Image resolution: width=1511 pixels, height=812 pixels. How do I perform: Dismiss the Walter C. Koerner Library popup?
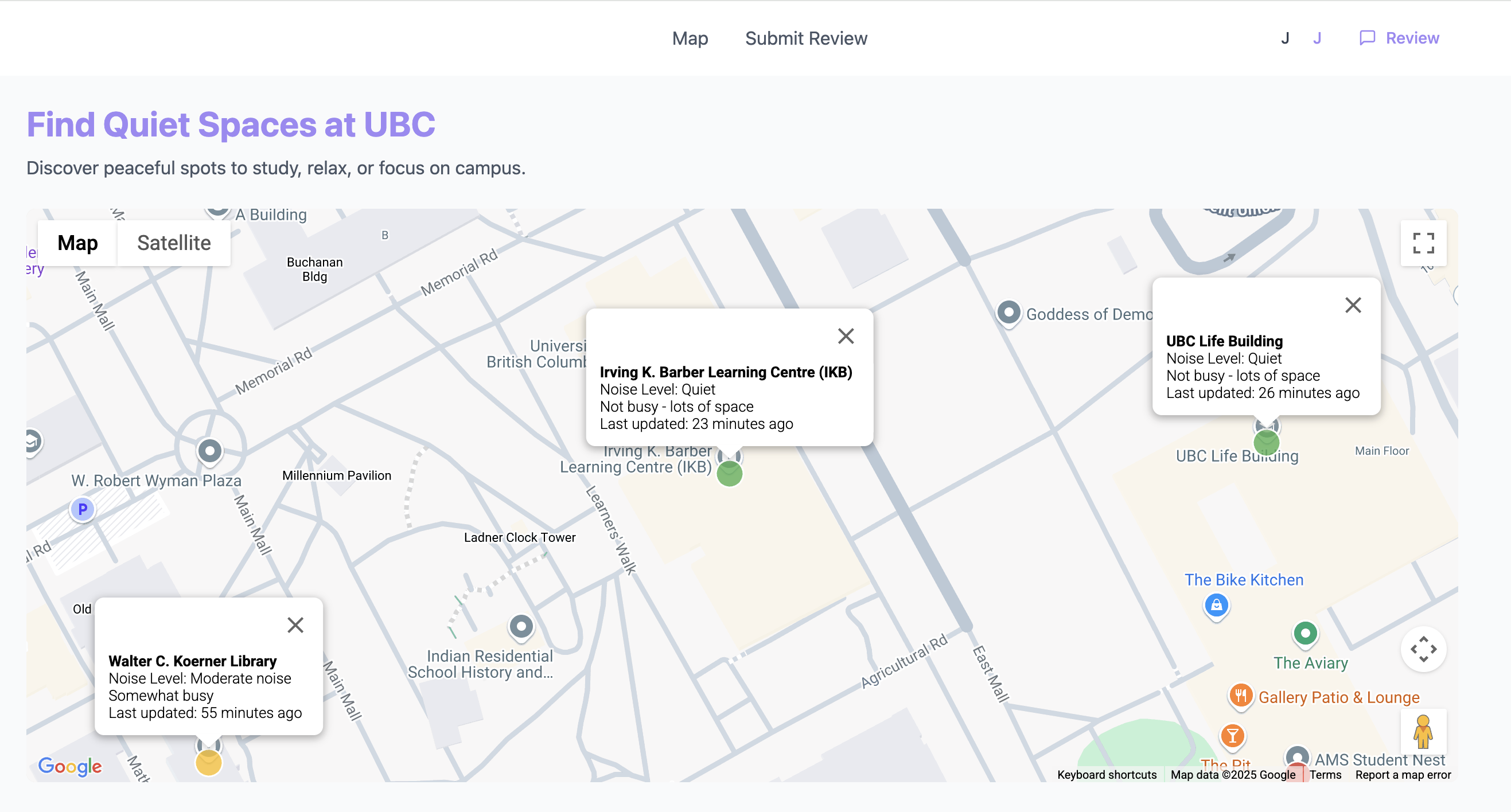[x=295, y=625]
